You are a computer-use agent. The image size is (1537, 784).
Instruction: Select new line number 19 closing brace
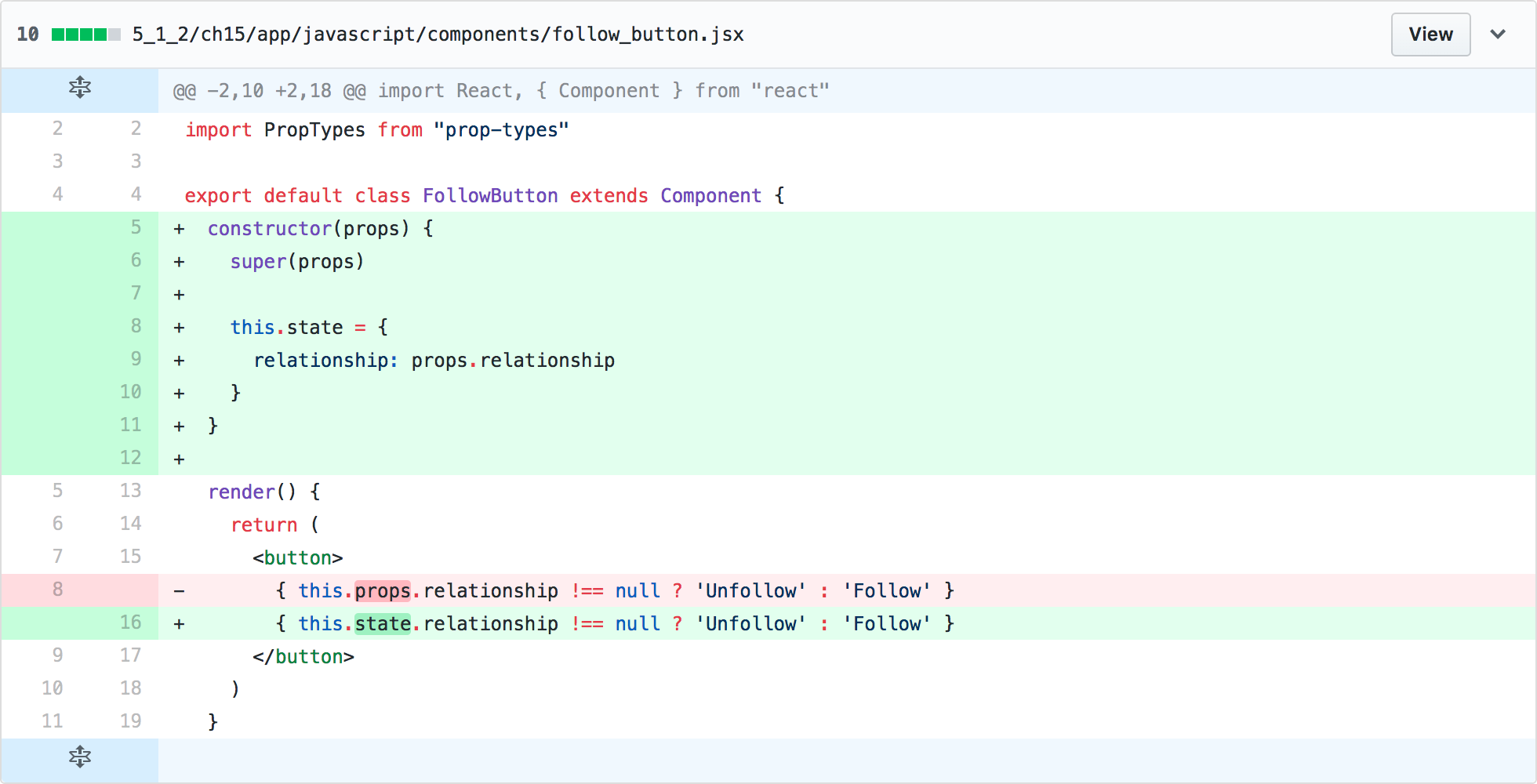click(x=130, y=721)
